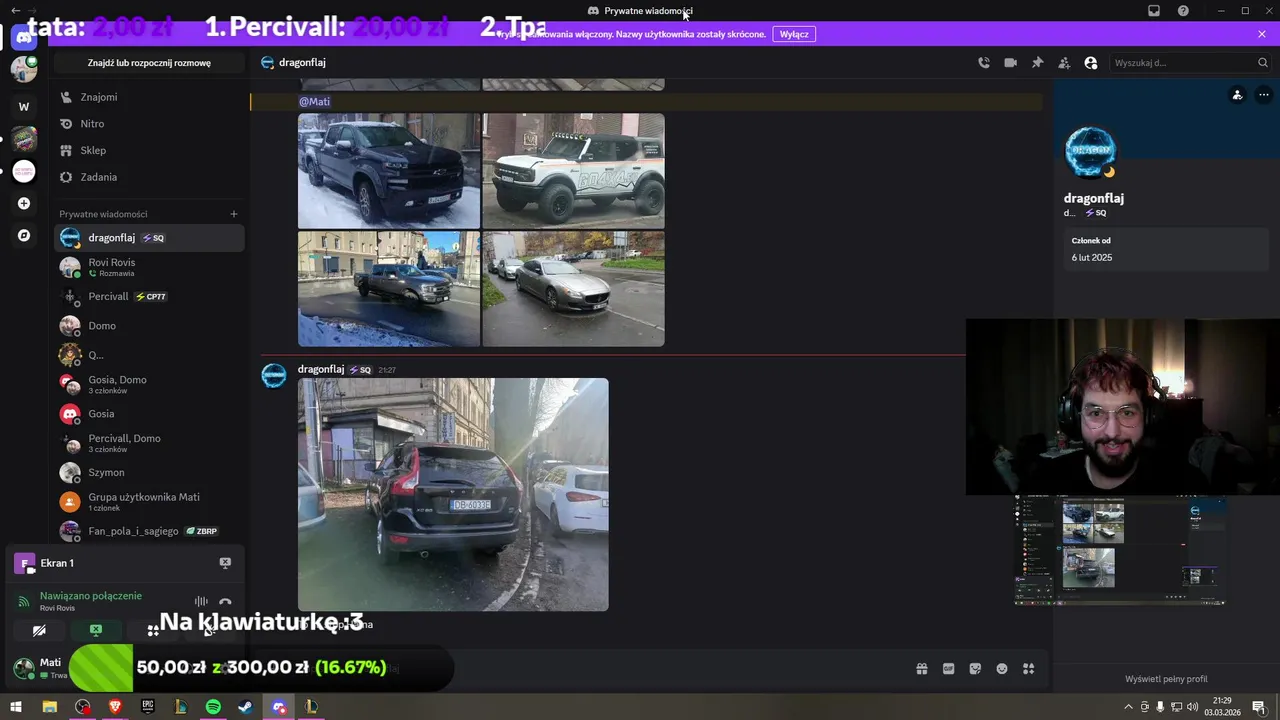
Task: Open Windows Start menu
Action: [16, 707]
